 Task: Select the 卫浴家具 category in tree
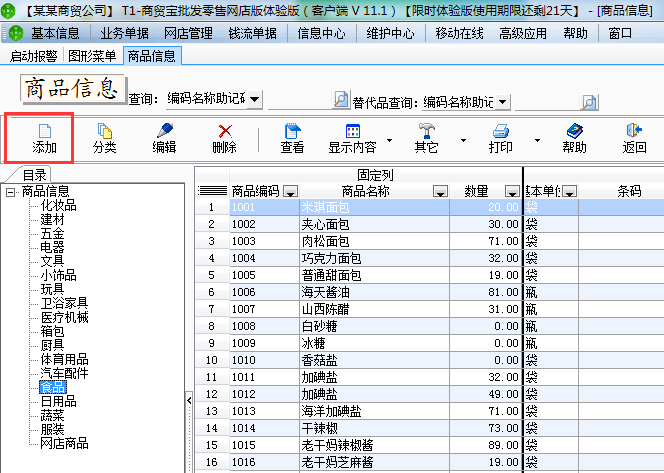tap(64, 303)
